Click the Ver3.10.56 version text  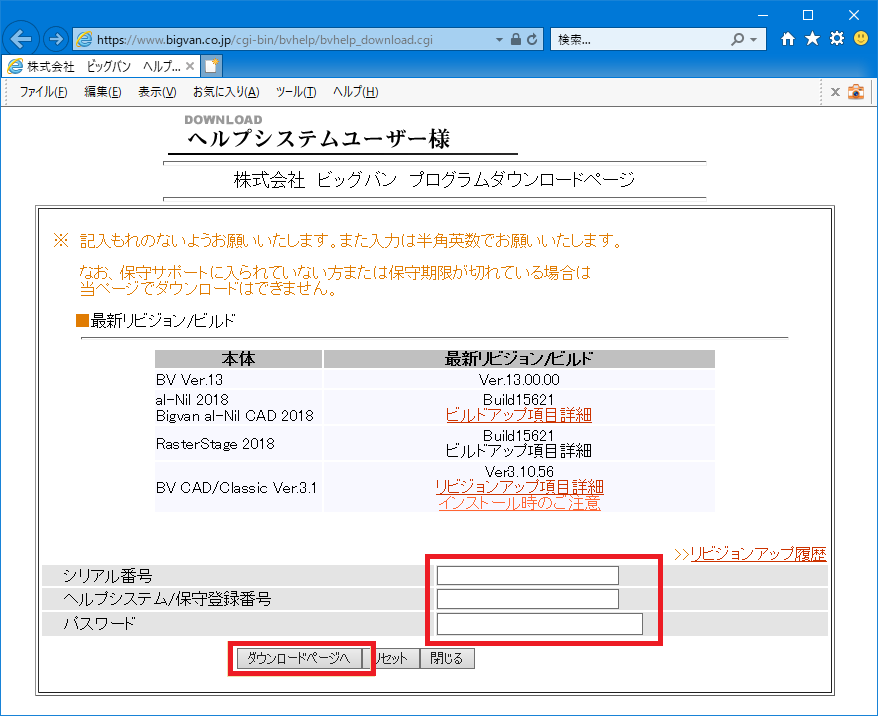coord(519,471)
